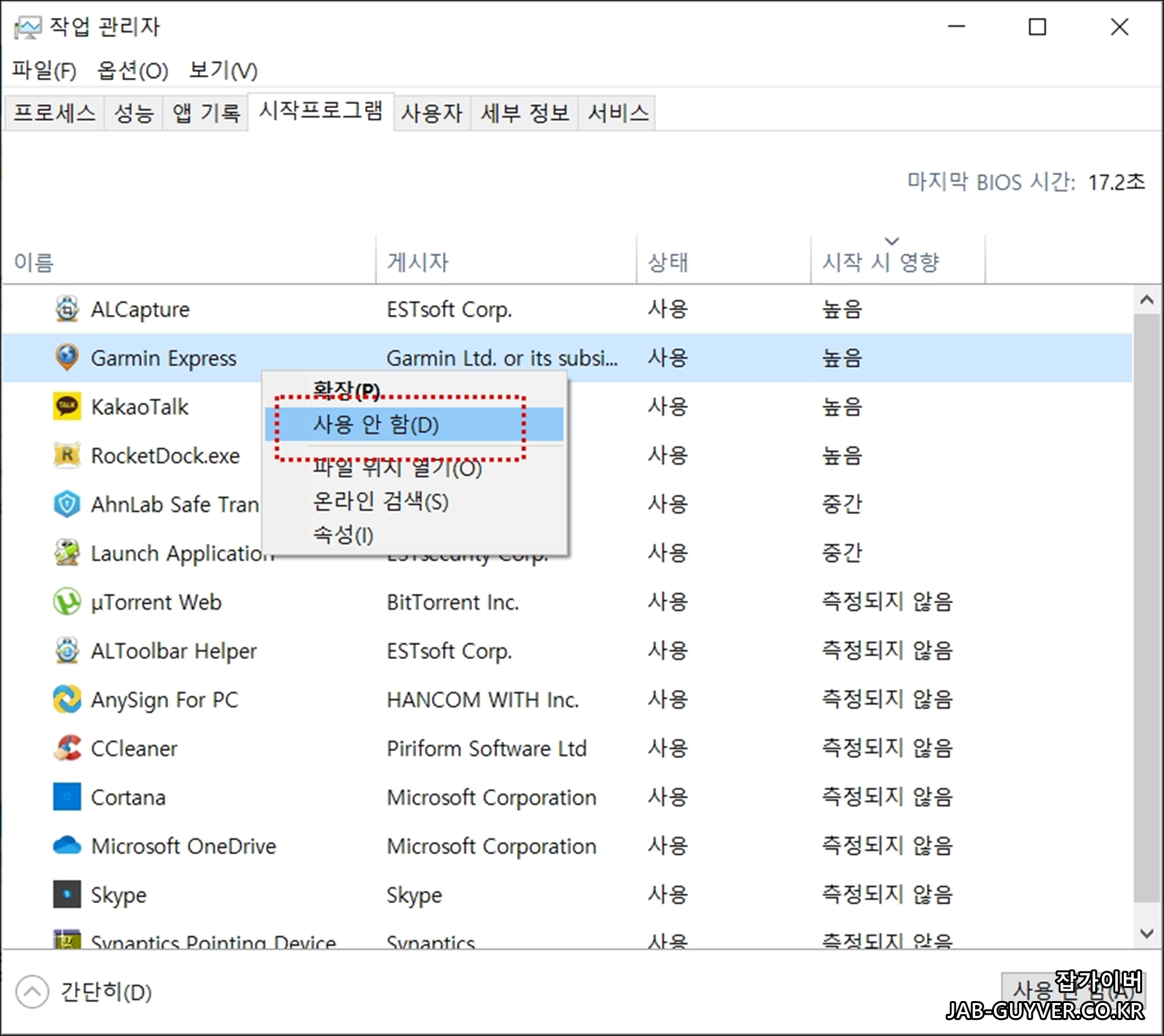This screenshot has width=1164, height=1036.
Task: Choose 속성(I) in the context menu
Action: click(x=414, y=535)
